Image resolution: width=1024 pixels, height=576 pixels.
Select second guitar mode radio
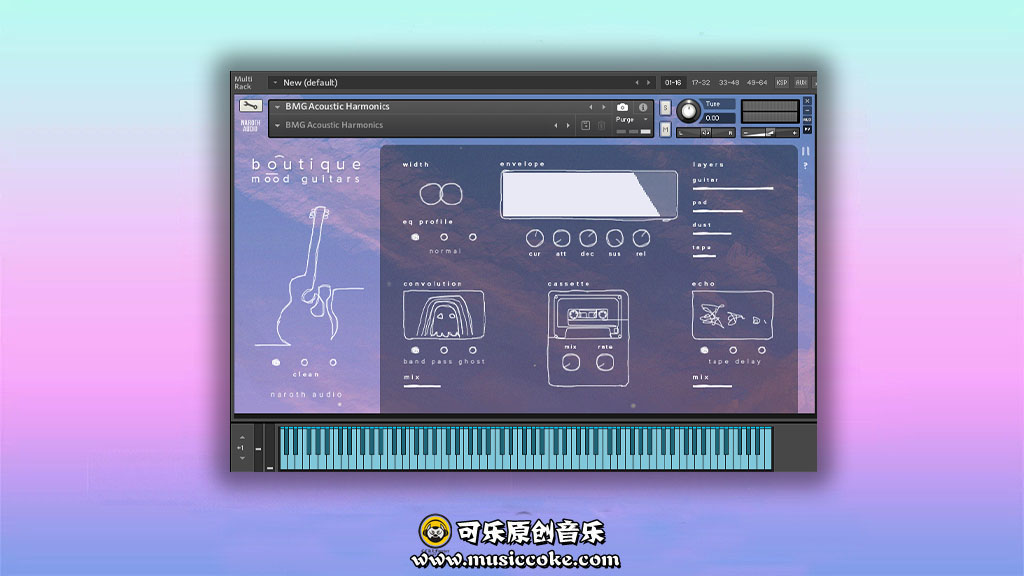304,362
